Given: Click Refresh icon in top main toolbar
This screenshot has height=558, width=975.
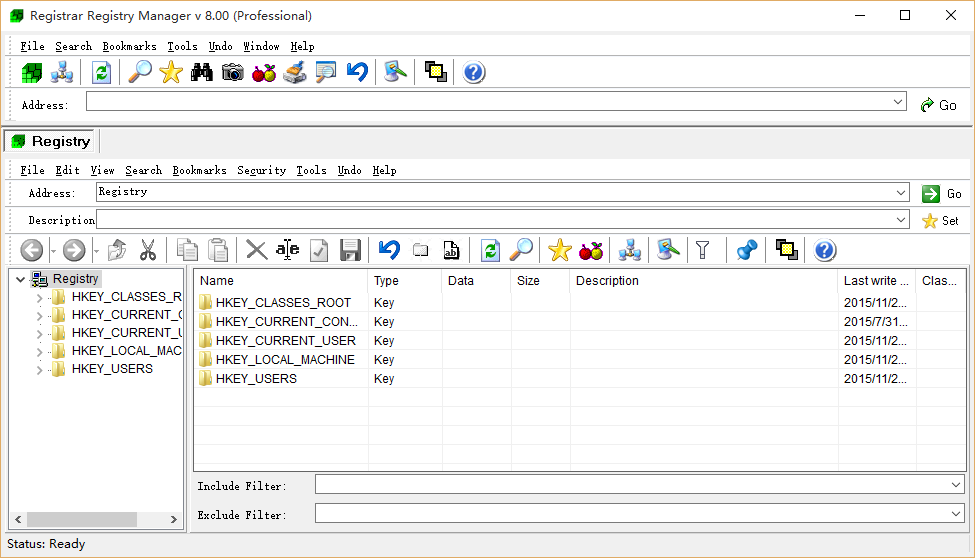Looking at the screenshot, I should click(x=101, y=72).
